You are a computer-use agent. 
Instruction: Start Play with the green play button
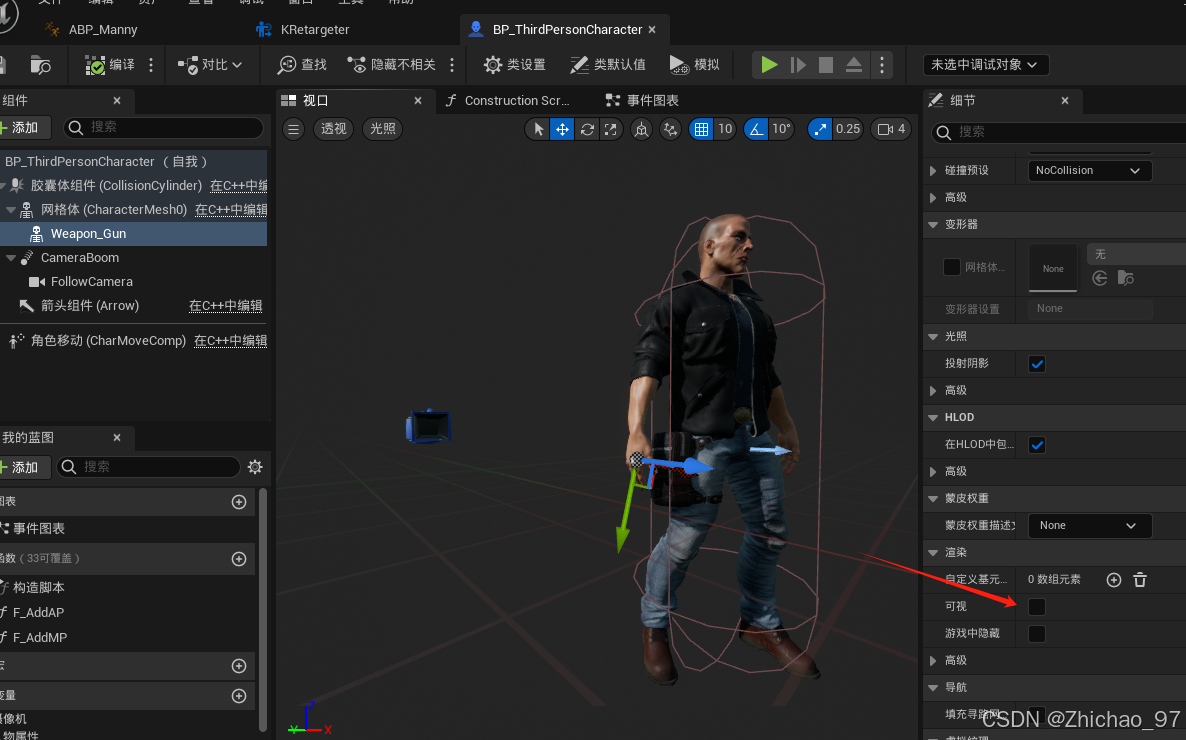point(769,65)
